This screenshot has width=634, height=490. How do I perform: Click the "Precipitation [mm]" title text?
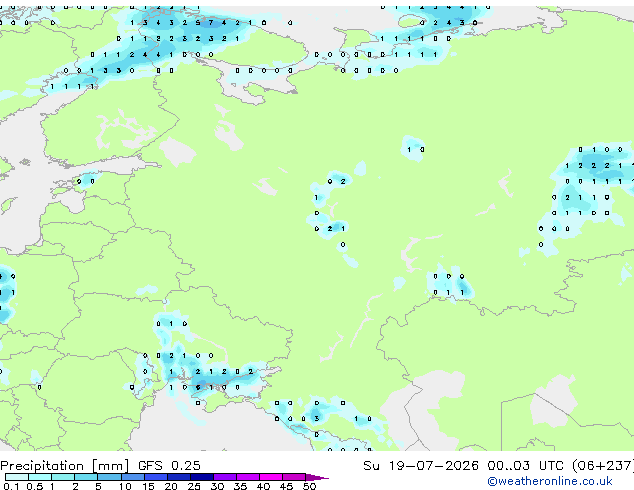pyautogui.click(x=65, y=466)
